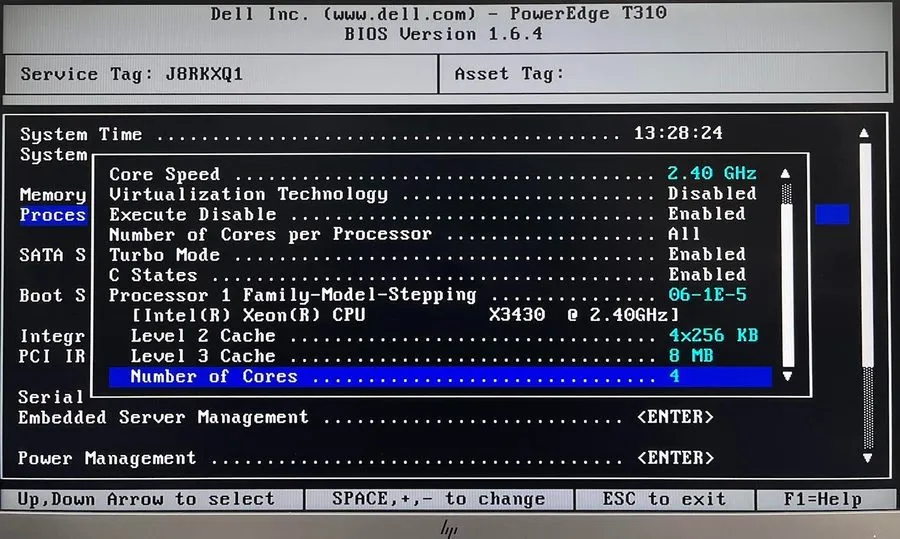Select Processor 1 Family-Model-Stepping row
Screen dimensions: 900x539
point(428,295)
